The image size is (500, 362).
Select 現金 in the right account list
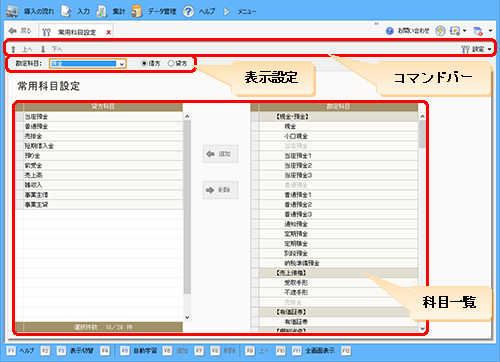tap(338, 126)
